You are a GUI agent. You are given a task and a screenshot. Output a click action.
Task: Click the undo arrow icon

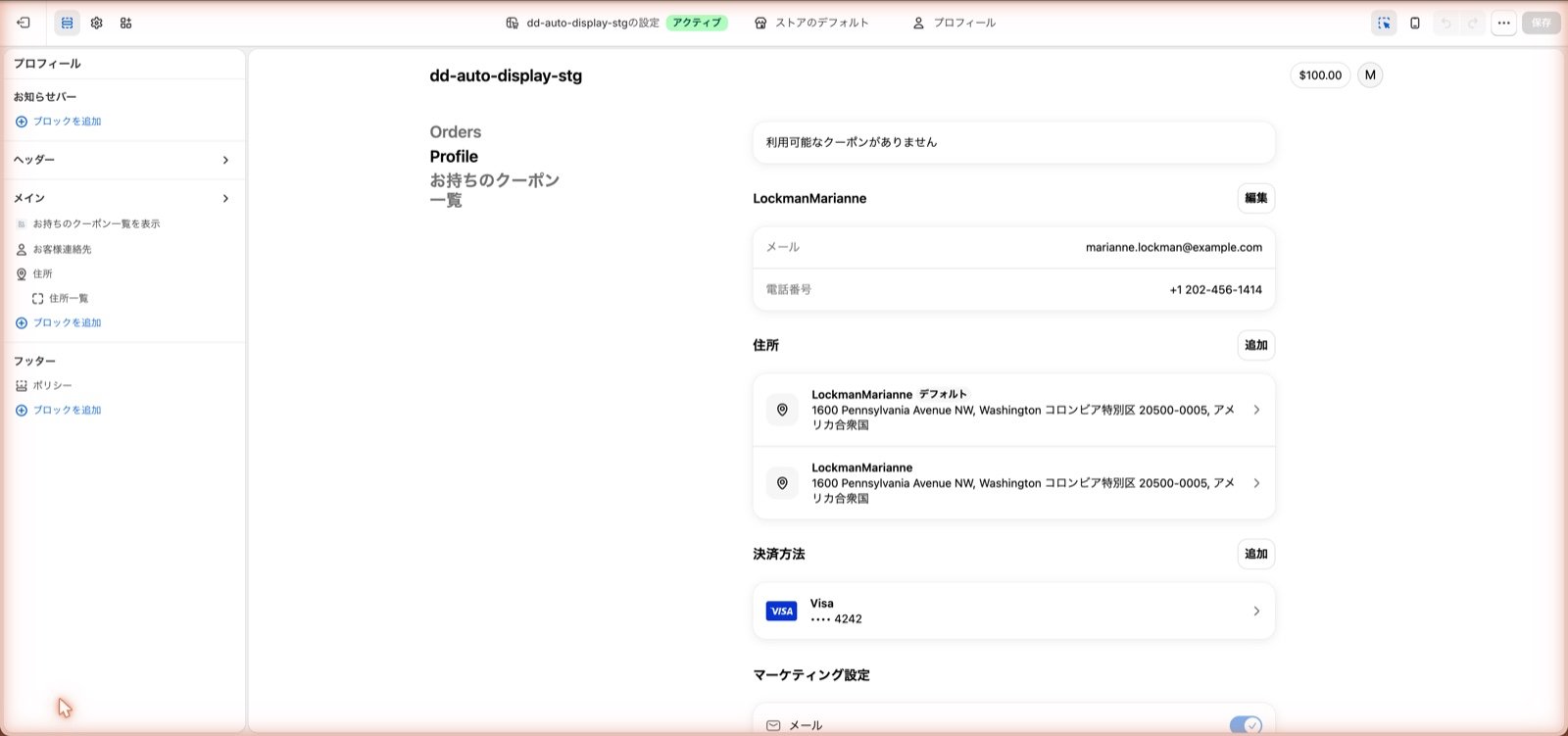[x=1445, y=23]
